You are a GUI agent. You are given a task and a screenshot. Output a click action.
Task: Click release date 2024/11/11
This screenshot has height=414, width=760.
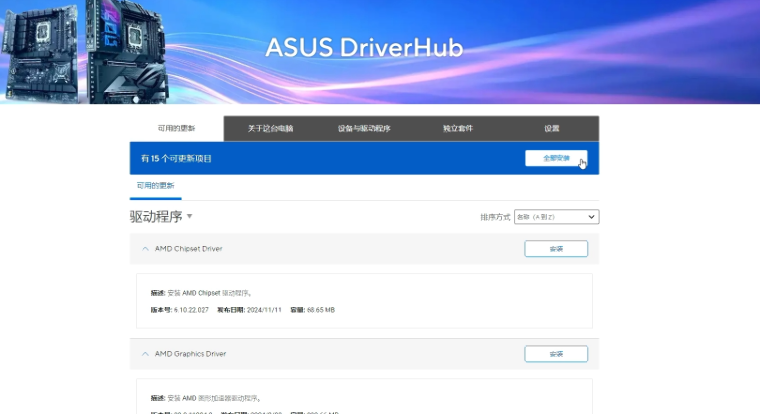(x=264, y=310)
